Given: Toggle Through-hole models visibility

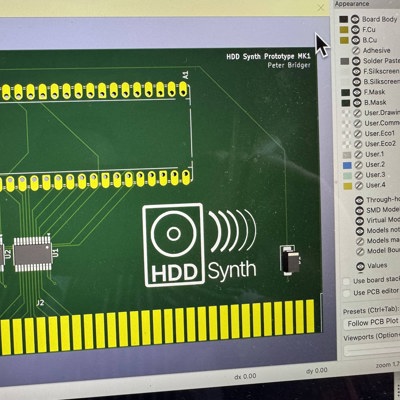Looking at the screenshot, I should pyautogui.click(x=359, y=200).
